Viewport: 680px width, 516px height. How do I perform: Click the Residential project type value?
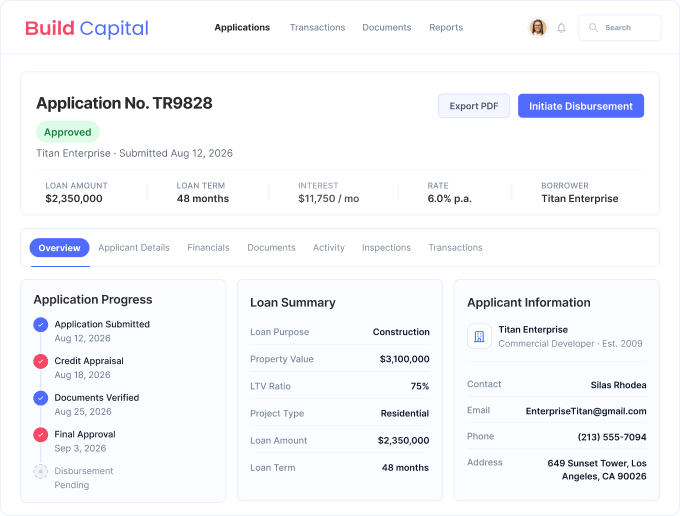[405, 413]
